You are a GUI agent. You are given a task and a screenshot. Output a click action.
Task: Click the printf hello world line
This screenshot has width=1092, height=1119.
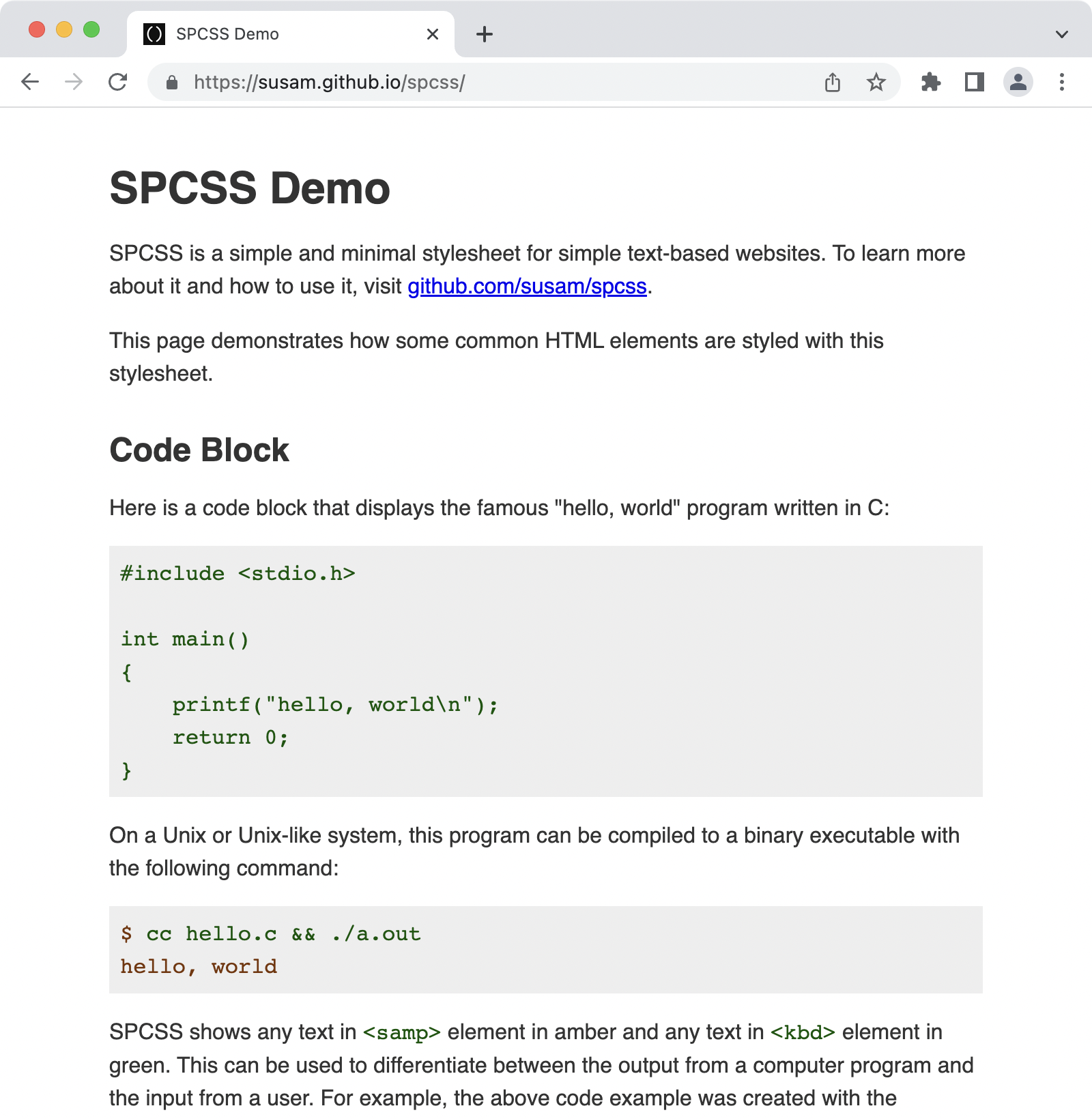coord(335,705)
